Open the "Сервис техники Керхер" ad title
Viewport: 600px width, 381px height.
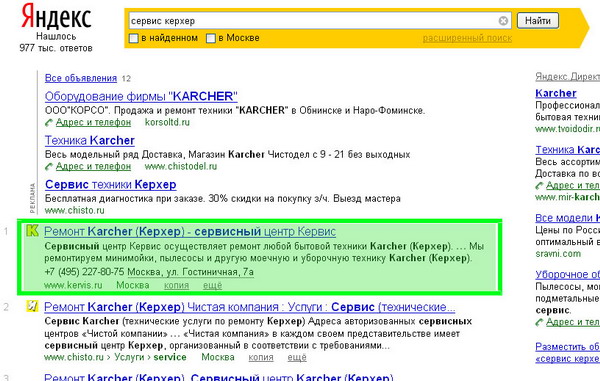point(111,184)
